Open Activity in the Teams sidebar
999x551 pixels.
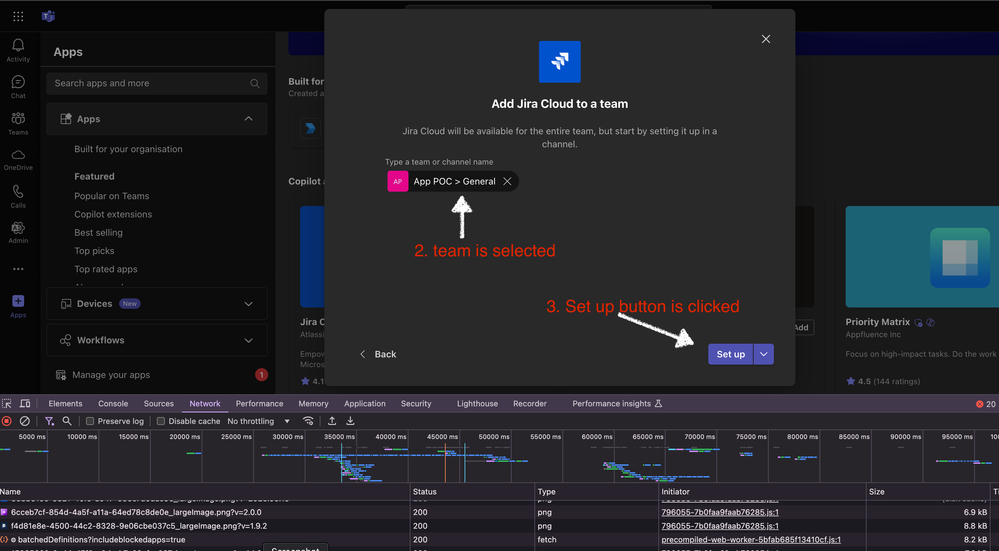pos(18,50)
